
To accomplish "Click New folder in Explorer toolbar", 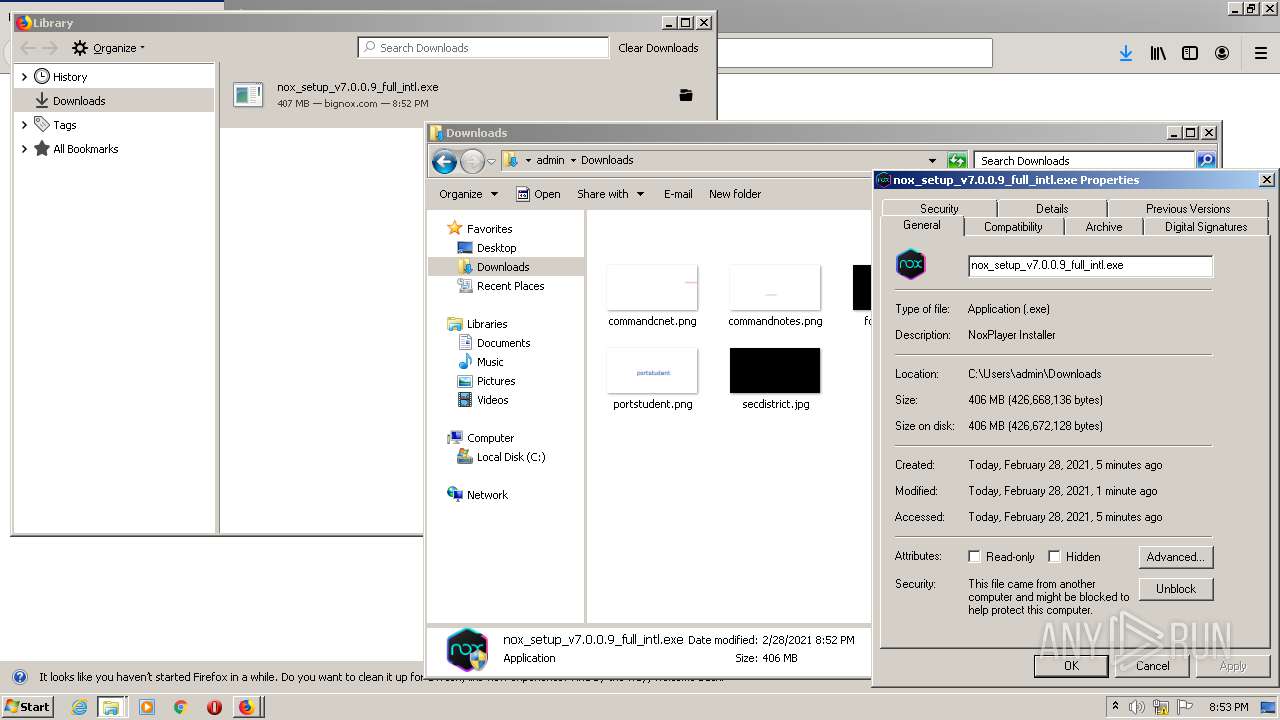I will coord(735,194).
